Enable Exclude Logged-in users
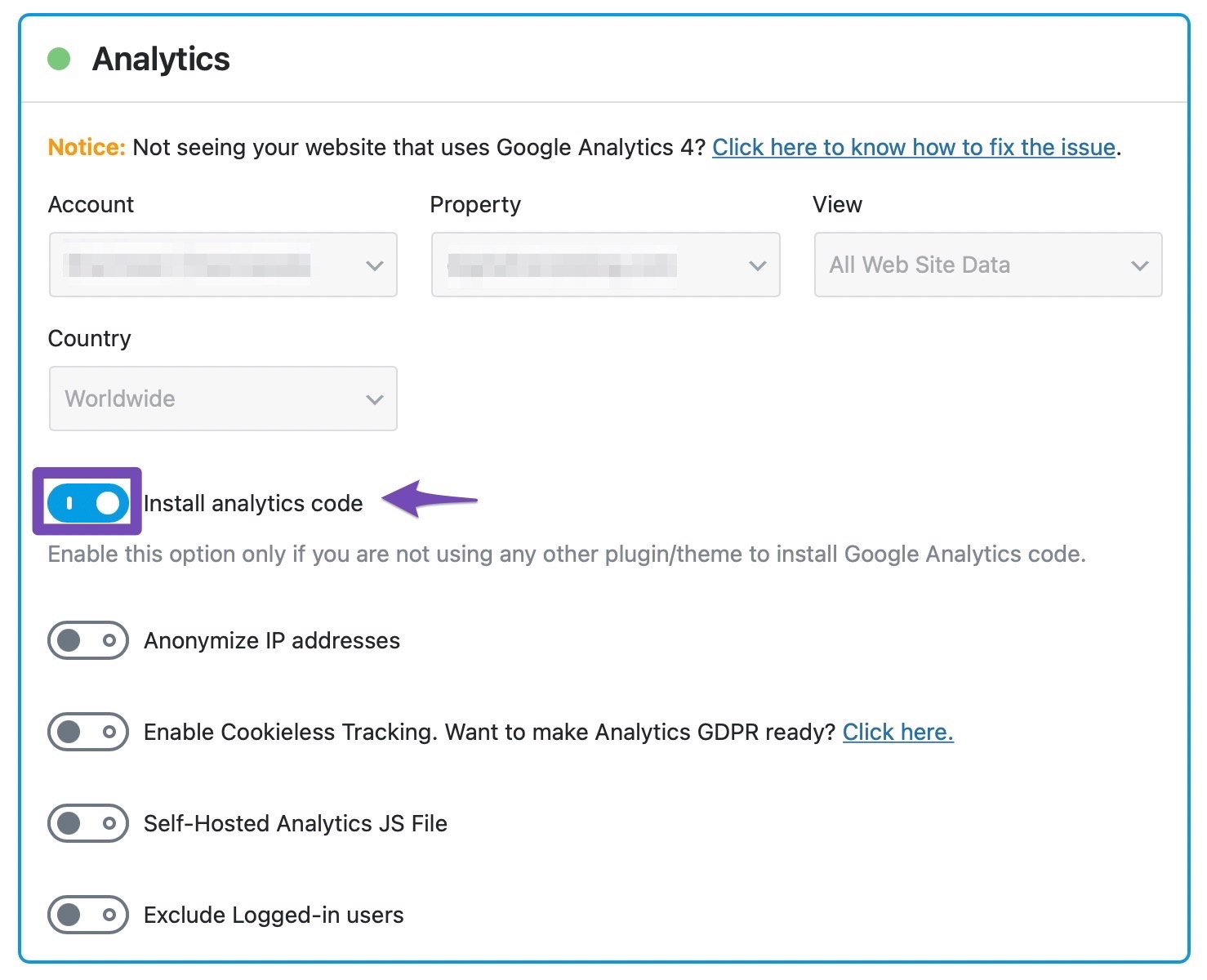The width and height of the screenshot is (1207, 980). [x=87, y=915]
